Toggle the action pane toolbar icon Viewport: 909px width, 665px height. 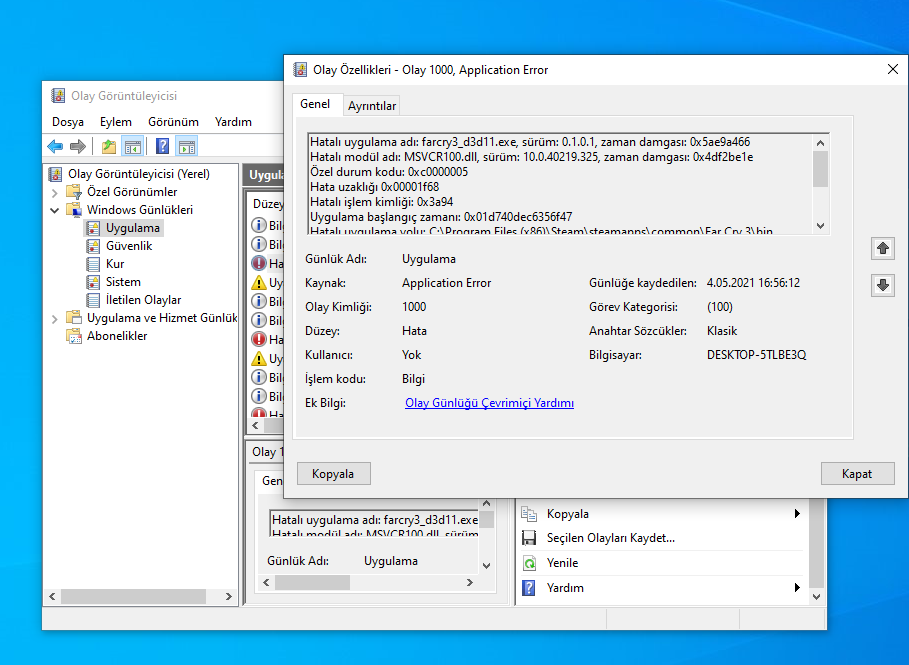[187, 147]
